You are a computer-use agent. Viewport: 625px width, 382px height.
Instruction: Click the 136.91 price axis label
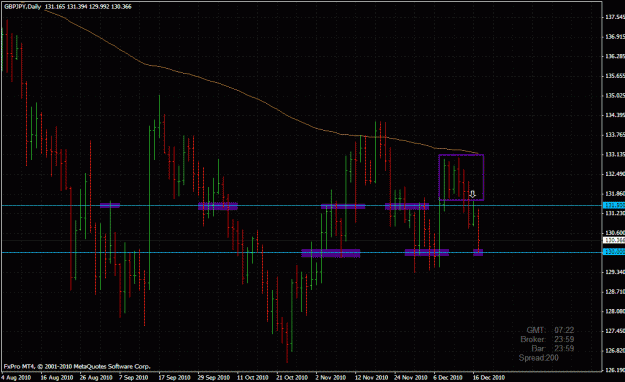[615, 37]
